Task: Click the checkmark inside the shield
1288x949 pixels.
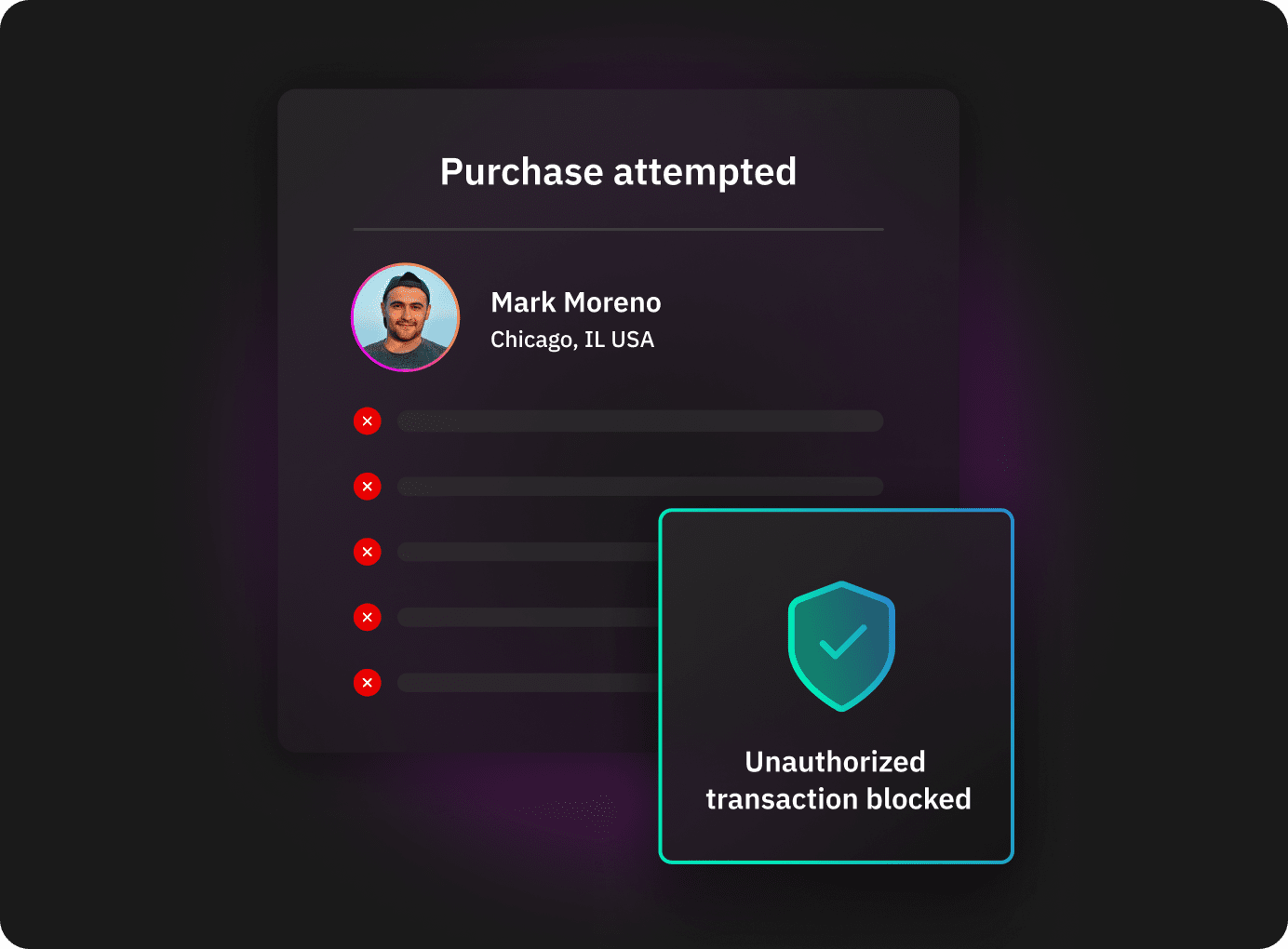Action: point(843,642)
